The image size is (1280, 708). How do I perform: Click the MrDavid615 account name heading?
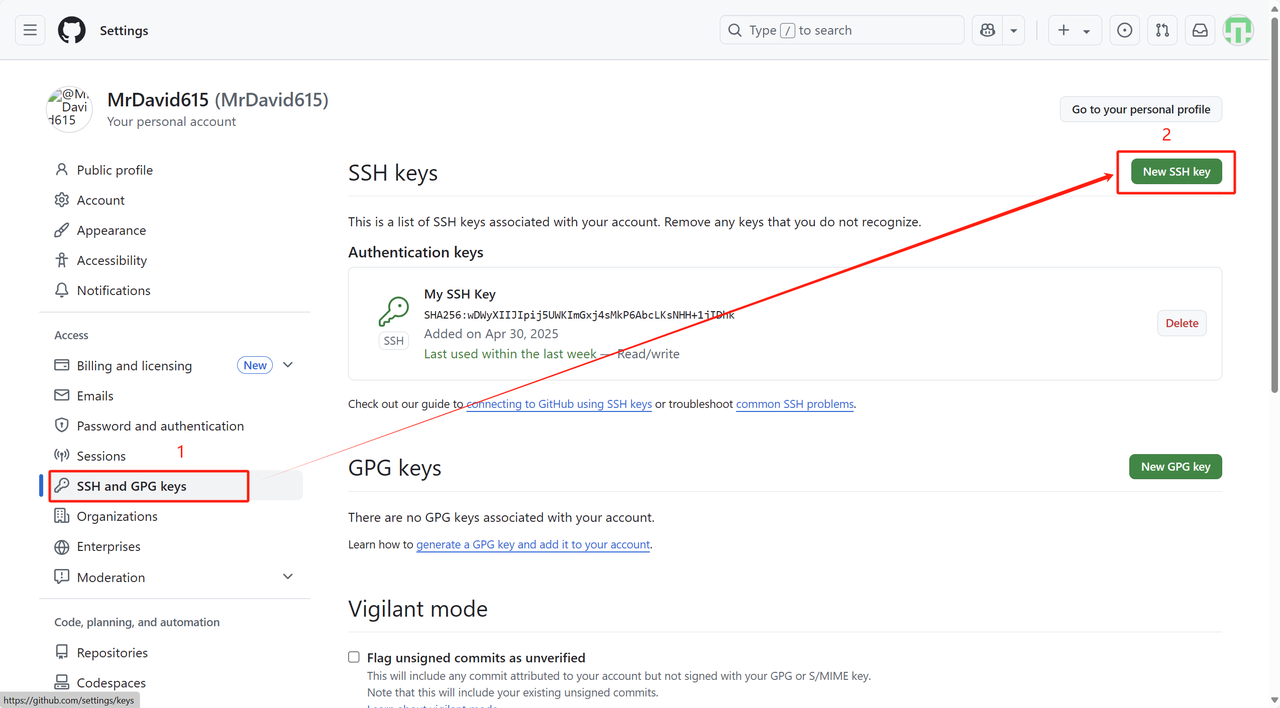tap(218, 100)
